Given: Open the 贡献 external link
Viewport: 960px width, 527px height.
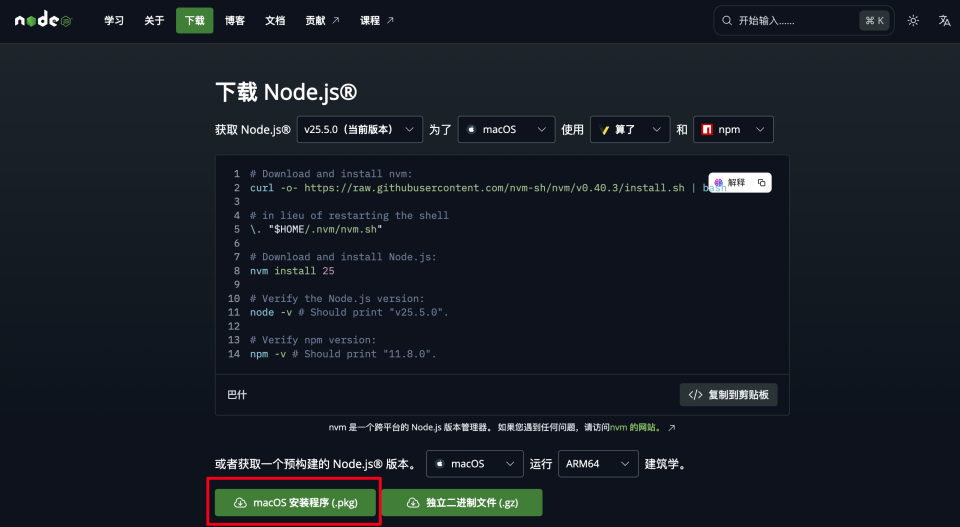Looking at the screenshot, I should pyautogui.click(x=322, y=21).
